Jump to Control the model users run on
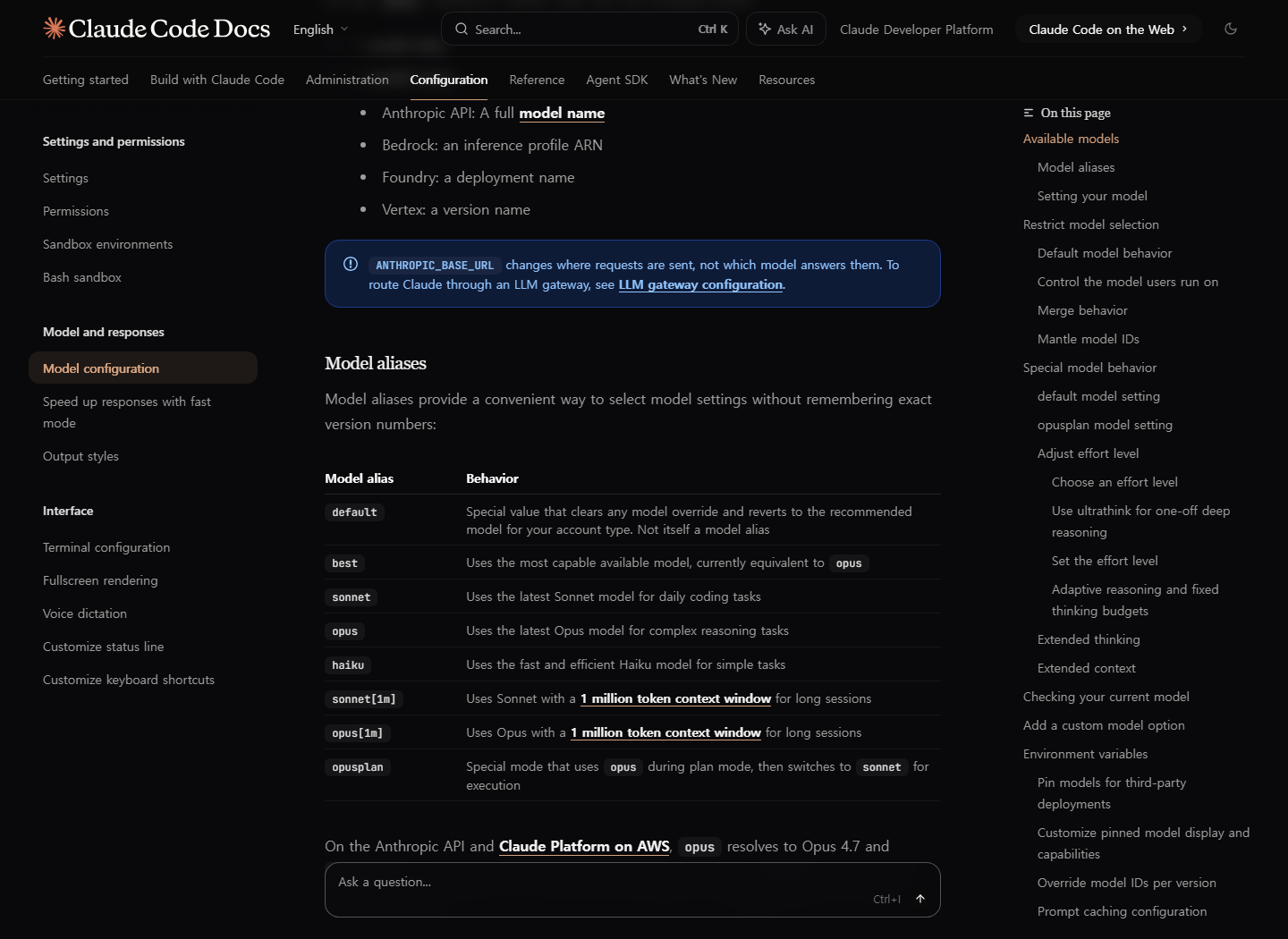The width and height of the screenshot is (1288, 939). coord(1128,282)
